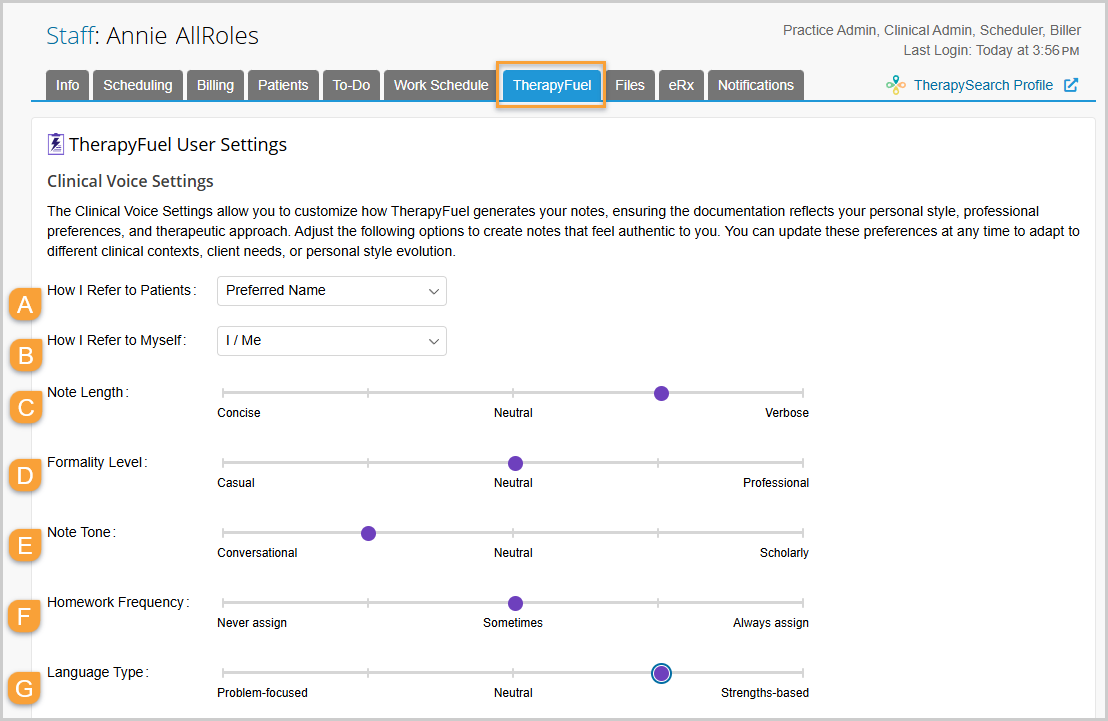Click the Formality Level slider handle
This screenshot has height=721, width=1108.
pos(515,463)
